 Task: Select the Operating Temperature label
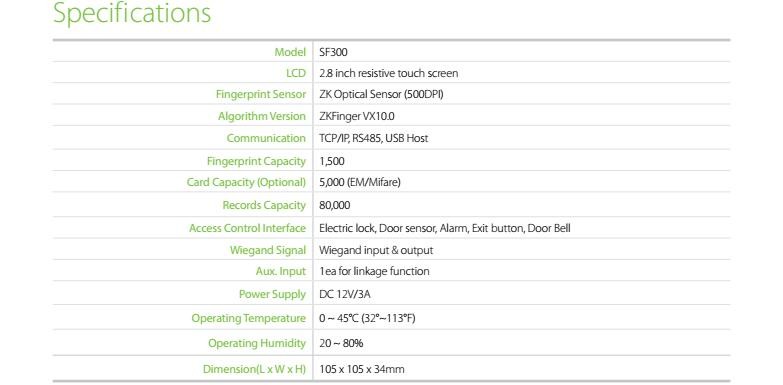coord(249,319)
